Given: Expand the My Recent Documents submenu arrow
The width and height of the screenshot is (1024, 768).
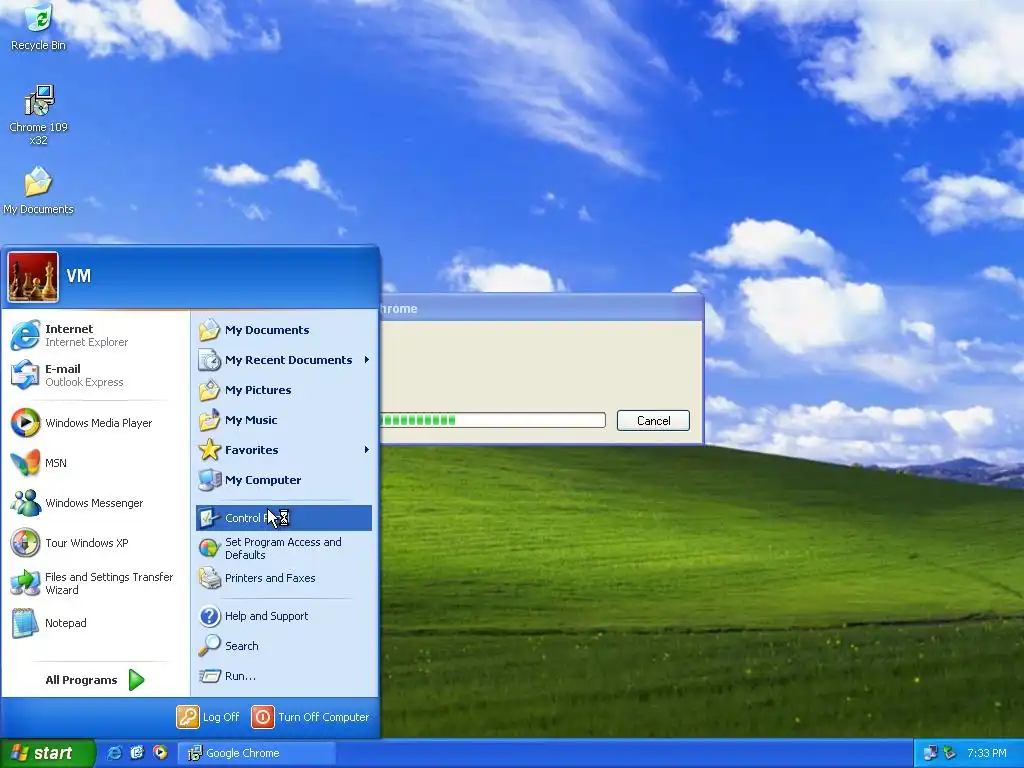Looking at the screenshot, I should point(367,360).
